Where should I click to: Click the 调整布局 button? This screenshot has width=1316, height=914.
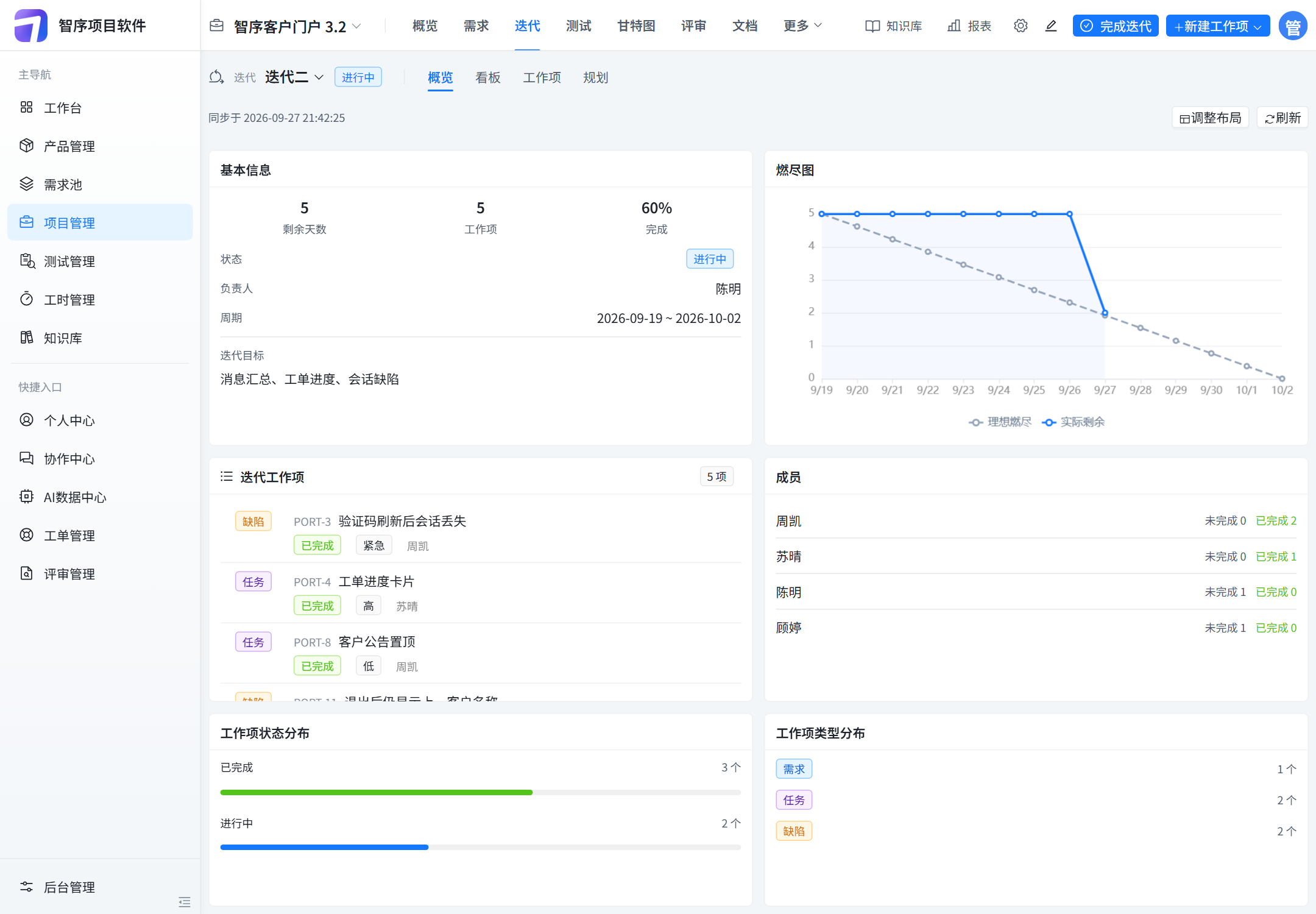tap(1211, 118)
